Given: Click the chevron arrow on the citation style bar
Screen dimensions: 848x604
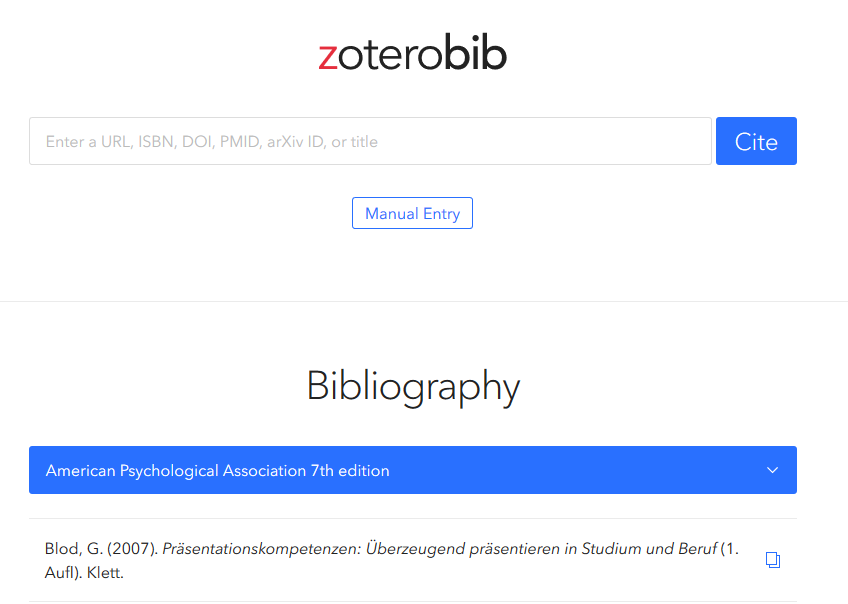Looking at the screenshot, I should click(x=772, y=470).
